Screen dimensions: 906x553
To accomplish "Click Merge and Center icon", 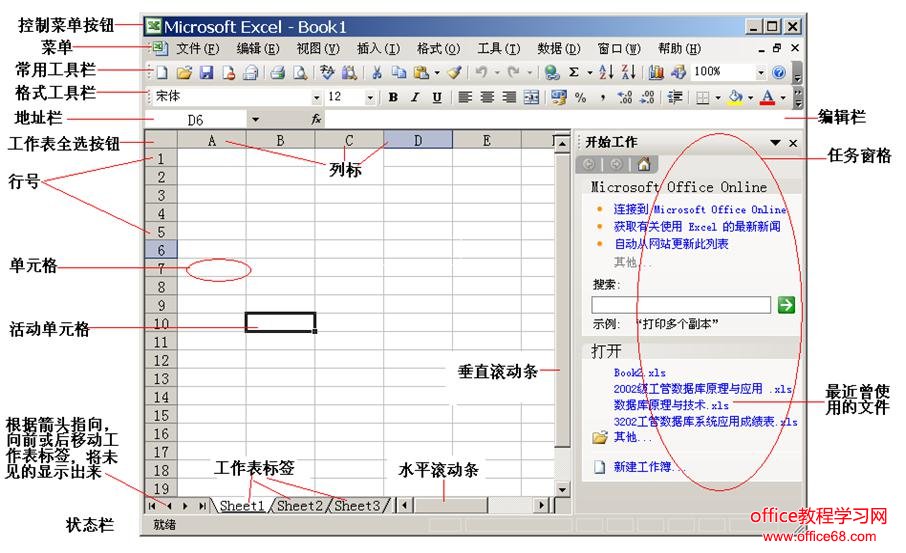I will click(x=531, y=97).
